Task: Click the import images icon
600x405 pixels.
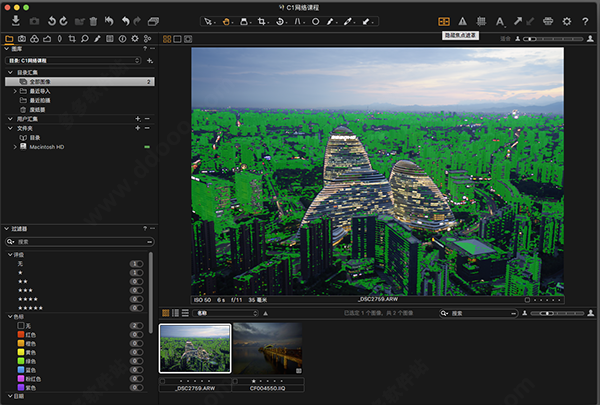Action: click(16, 20)
